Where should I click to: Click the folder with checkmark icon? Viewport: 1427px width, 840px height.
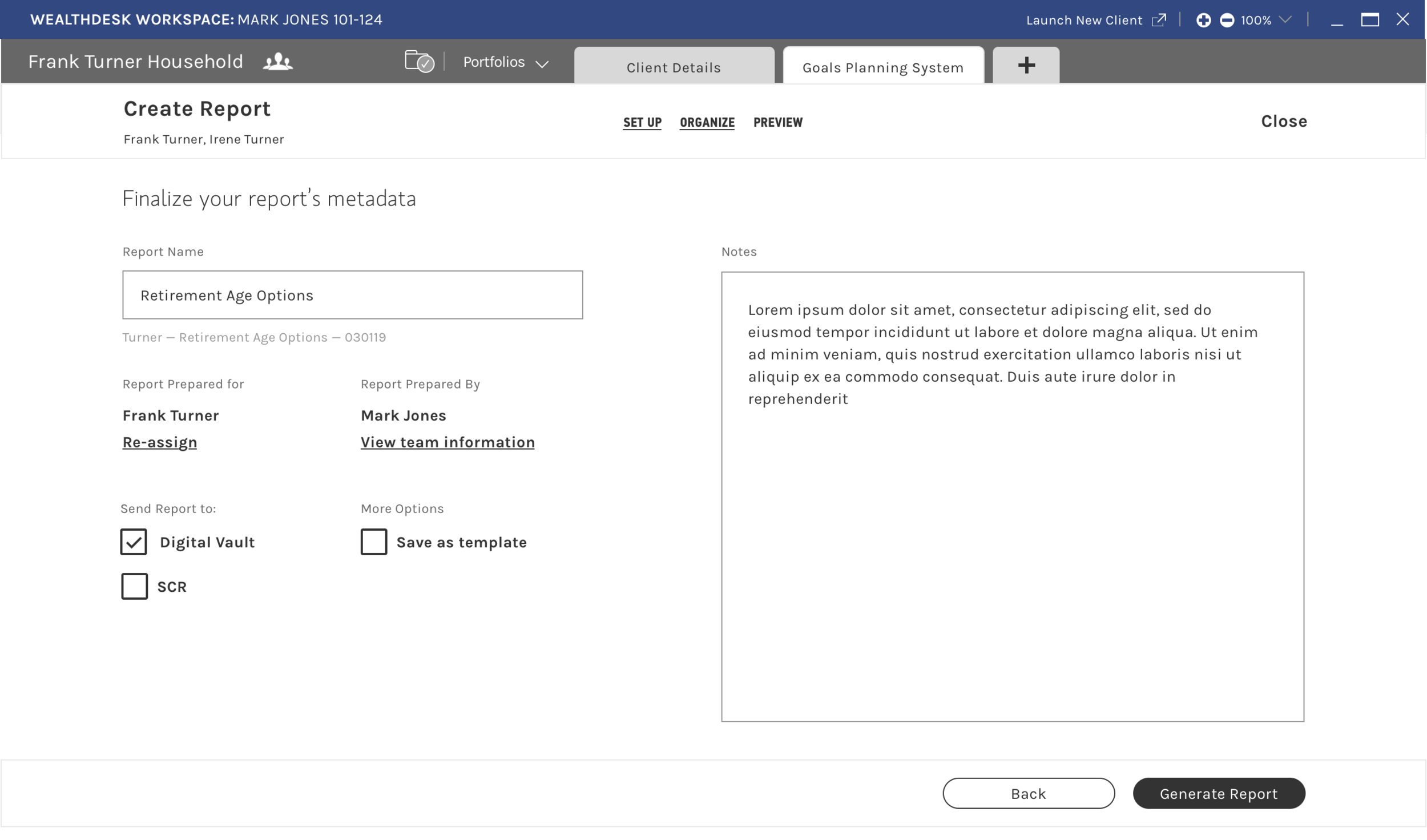coord(418,61)
